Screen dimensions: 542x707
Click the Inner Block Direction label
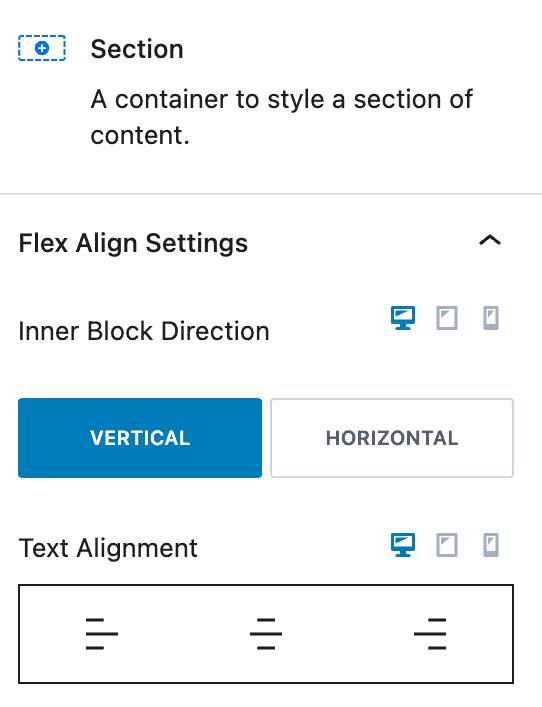pyautogui.click(x=144, y=331)
